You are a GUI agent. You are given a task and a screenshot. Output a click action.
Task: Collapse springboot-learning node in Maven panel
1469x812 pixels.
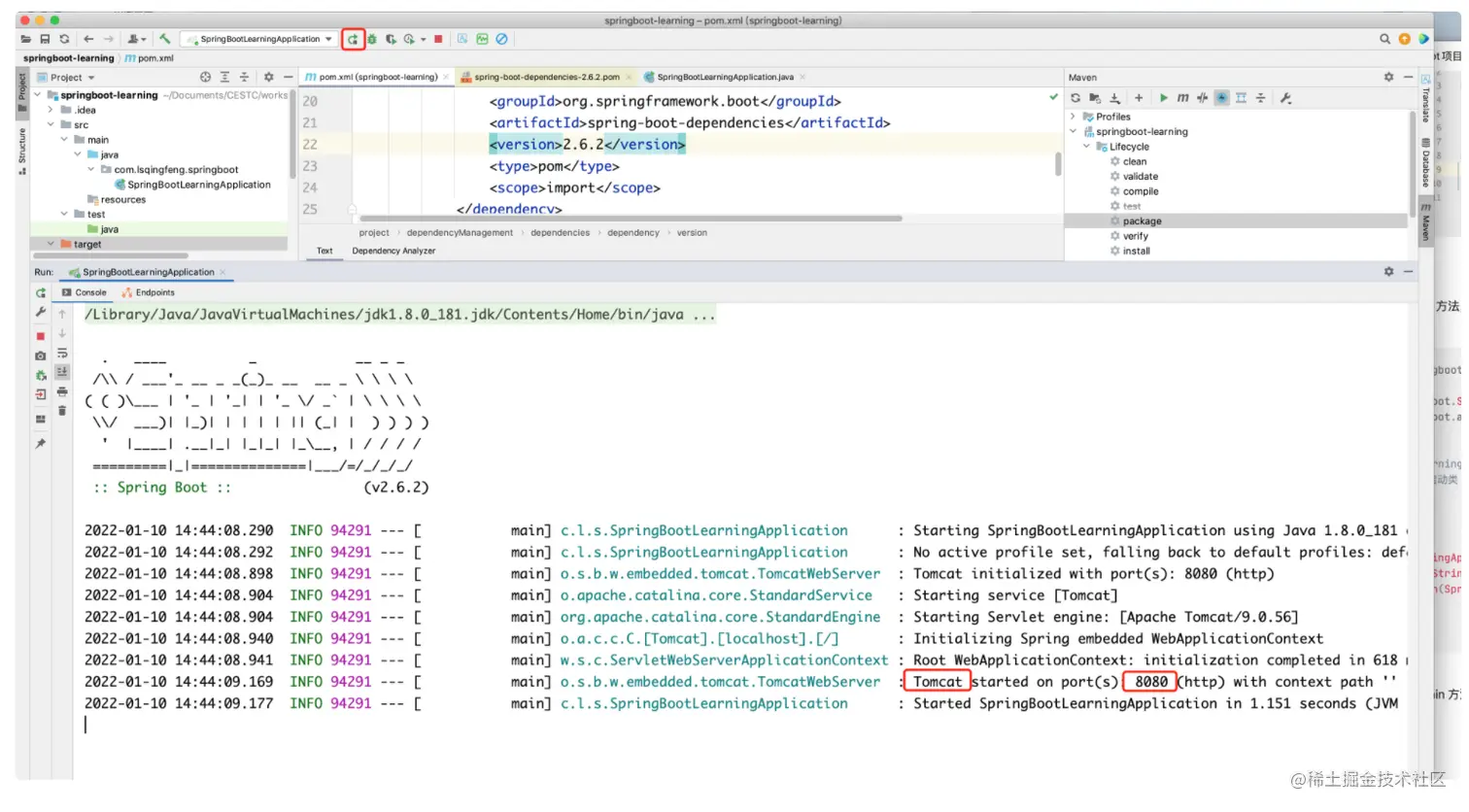click(1074, 131)
